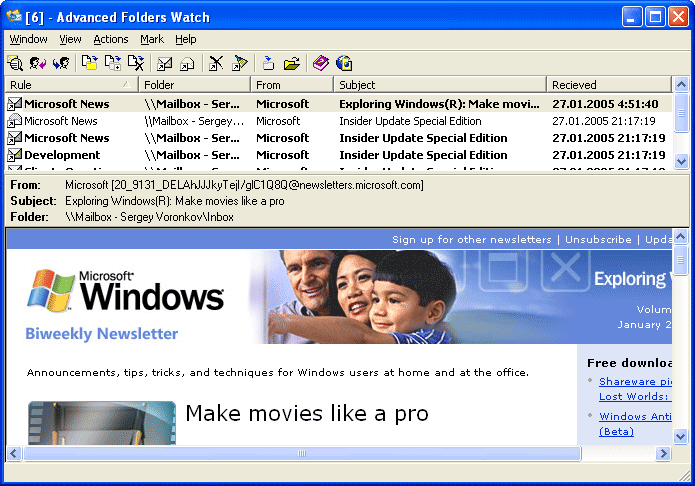Click preview pane scroll-up arrow

tap(680, 236)
